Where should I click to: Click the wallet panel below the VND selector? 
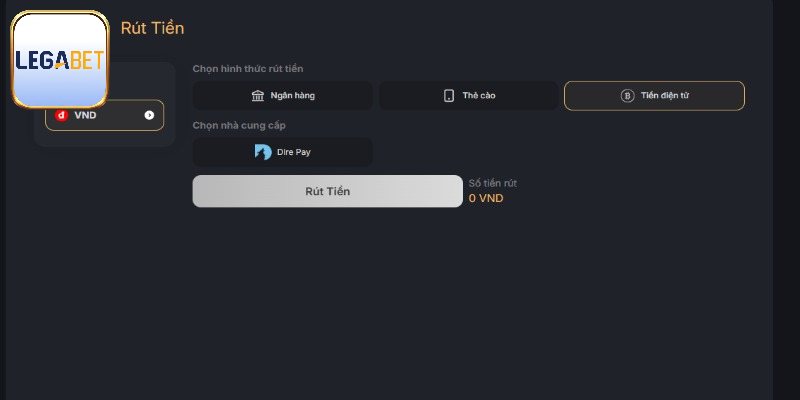point(104,139)
